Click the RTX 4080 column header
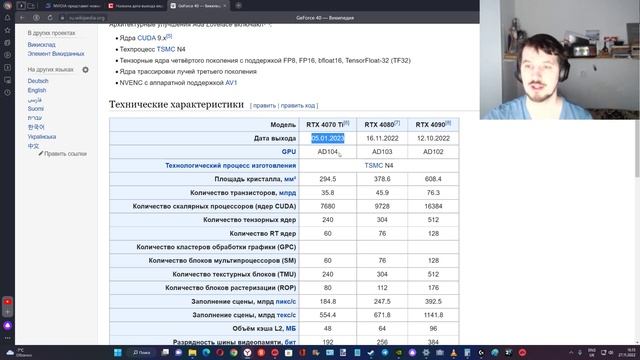The width and height of the screenshot is (640, 360). click(x=382, y=124)
